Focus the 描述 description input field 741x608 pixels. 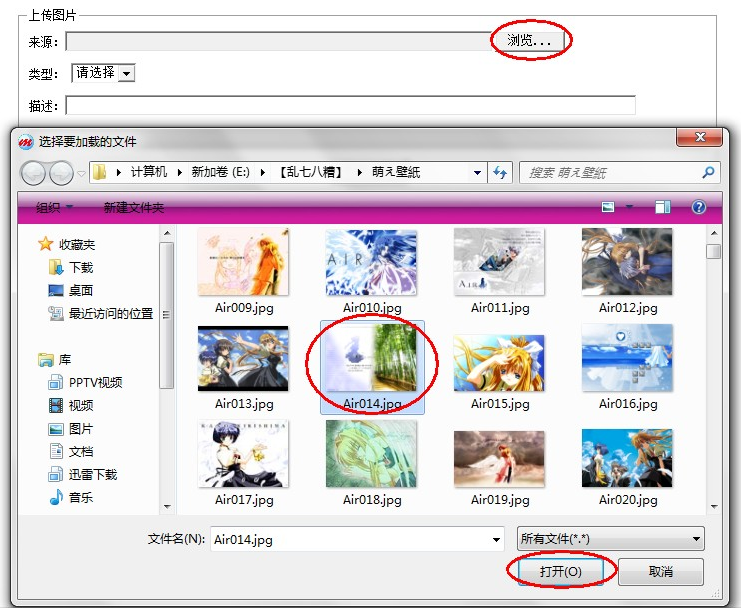click(x=350, y=105)
